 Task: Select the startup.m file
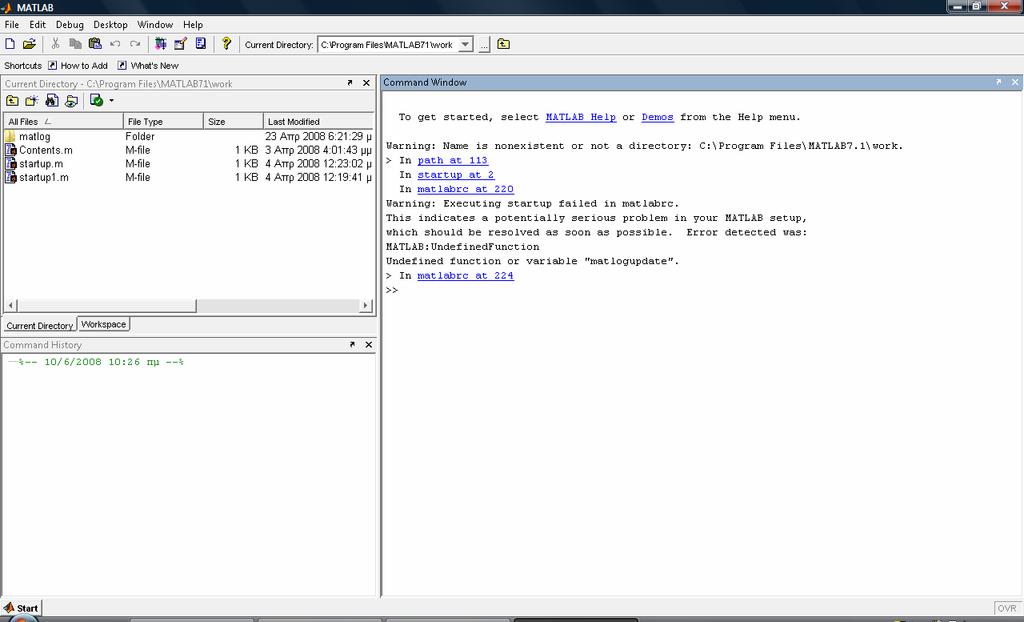click(41, 164)
